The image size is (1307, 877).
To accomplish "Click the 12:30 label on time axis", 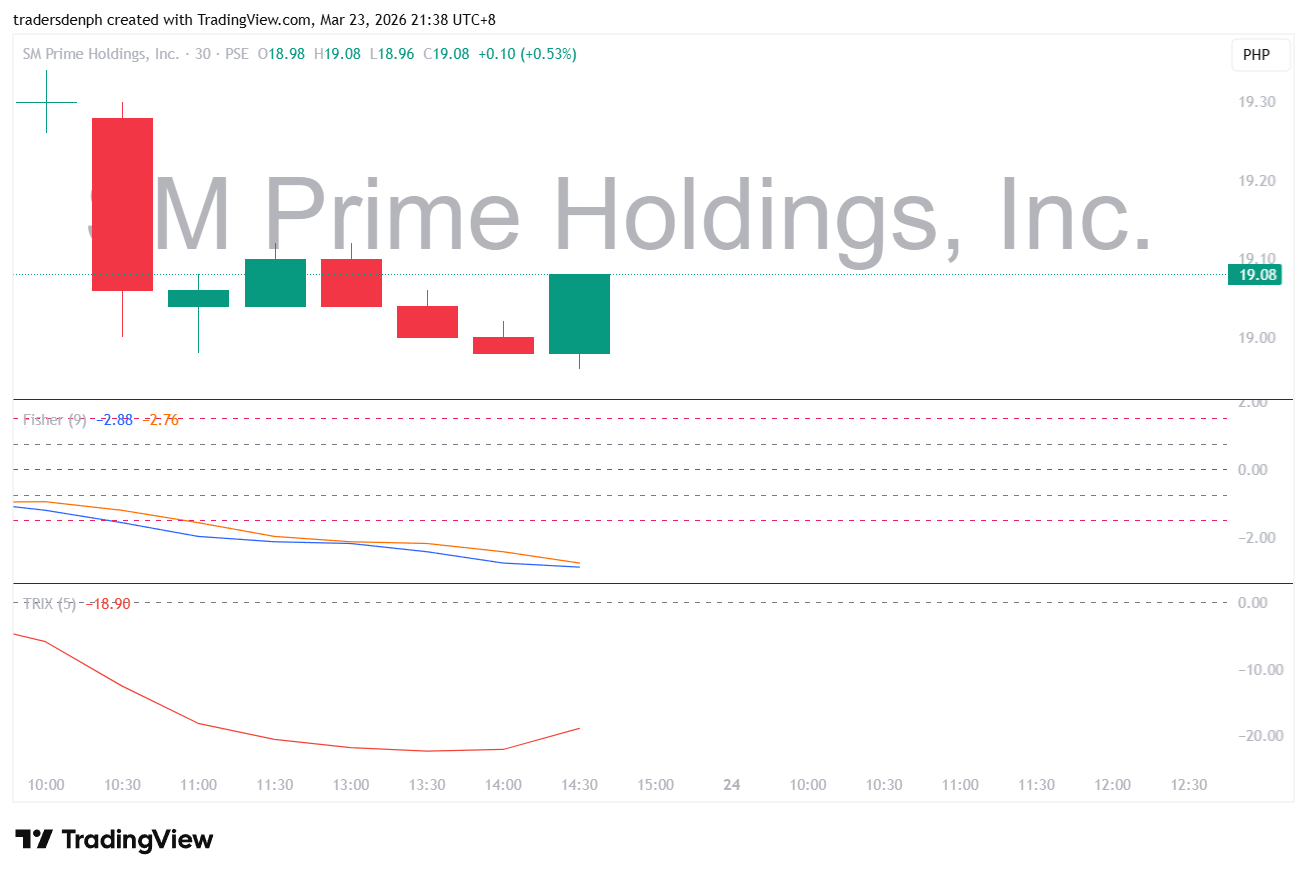I will [x=1188, y=785].
